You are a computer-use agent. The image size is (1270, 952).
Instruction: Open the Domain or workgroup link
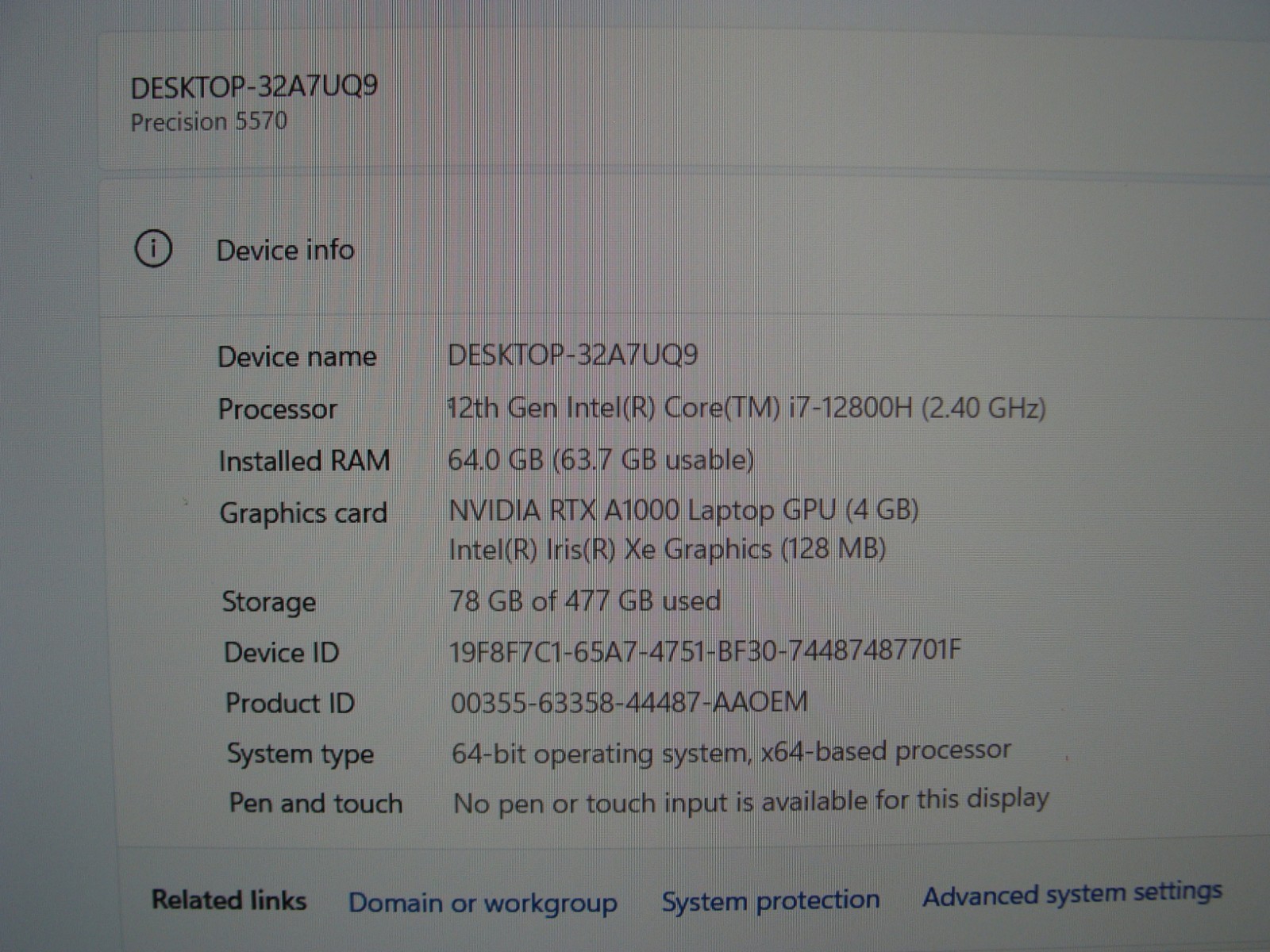coord(483,903)
